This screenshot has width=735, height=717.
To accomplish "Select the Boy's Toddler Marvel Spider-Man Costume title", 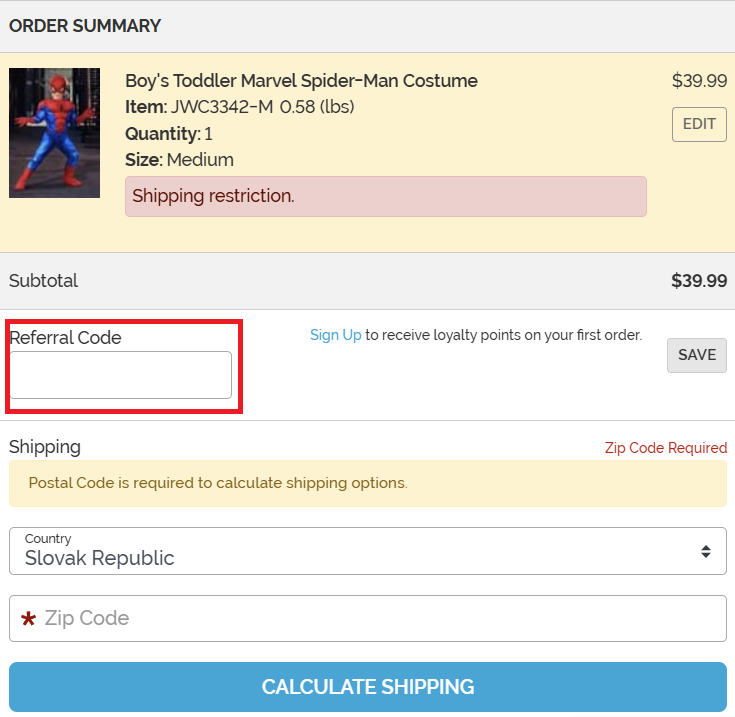I will [301, 81].
